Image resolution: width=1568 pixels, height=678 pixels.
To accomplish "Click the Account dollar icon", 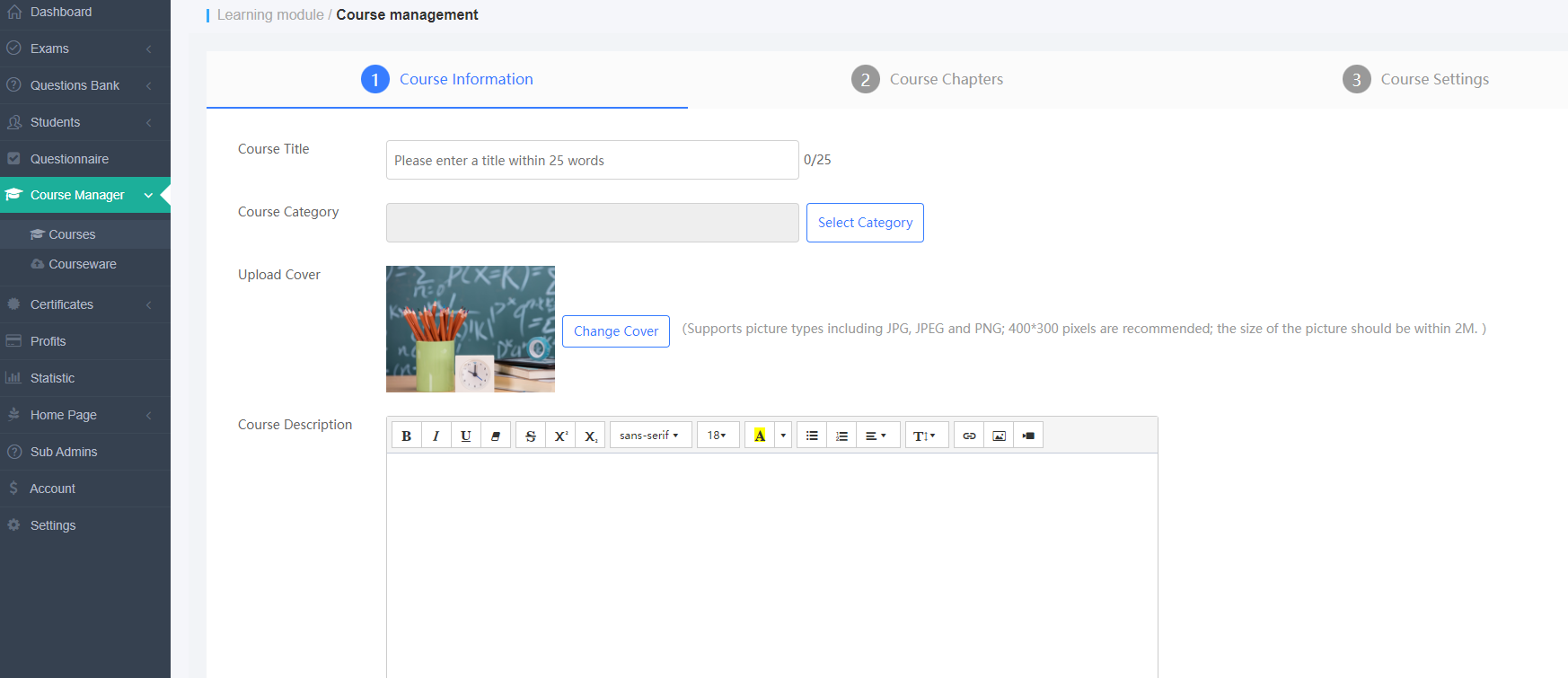I will click(x=13, y=489).
